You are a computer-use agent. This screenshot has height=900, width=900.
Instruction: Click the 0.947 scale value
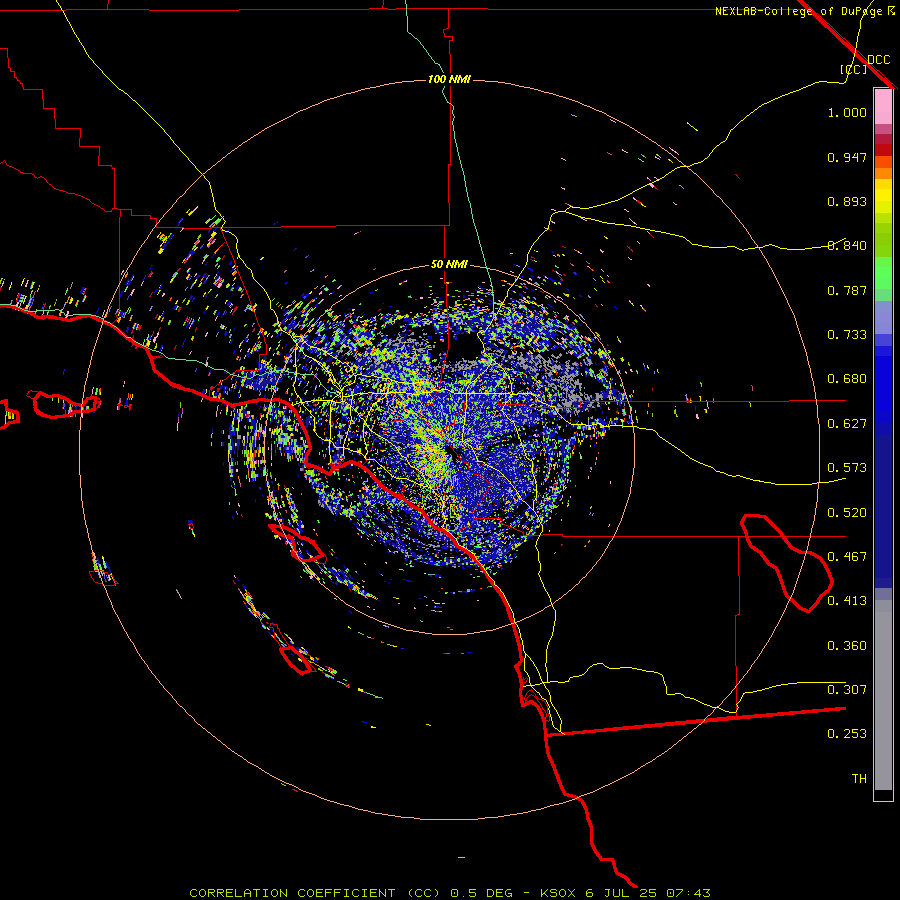[x=847, y=157]
